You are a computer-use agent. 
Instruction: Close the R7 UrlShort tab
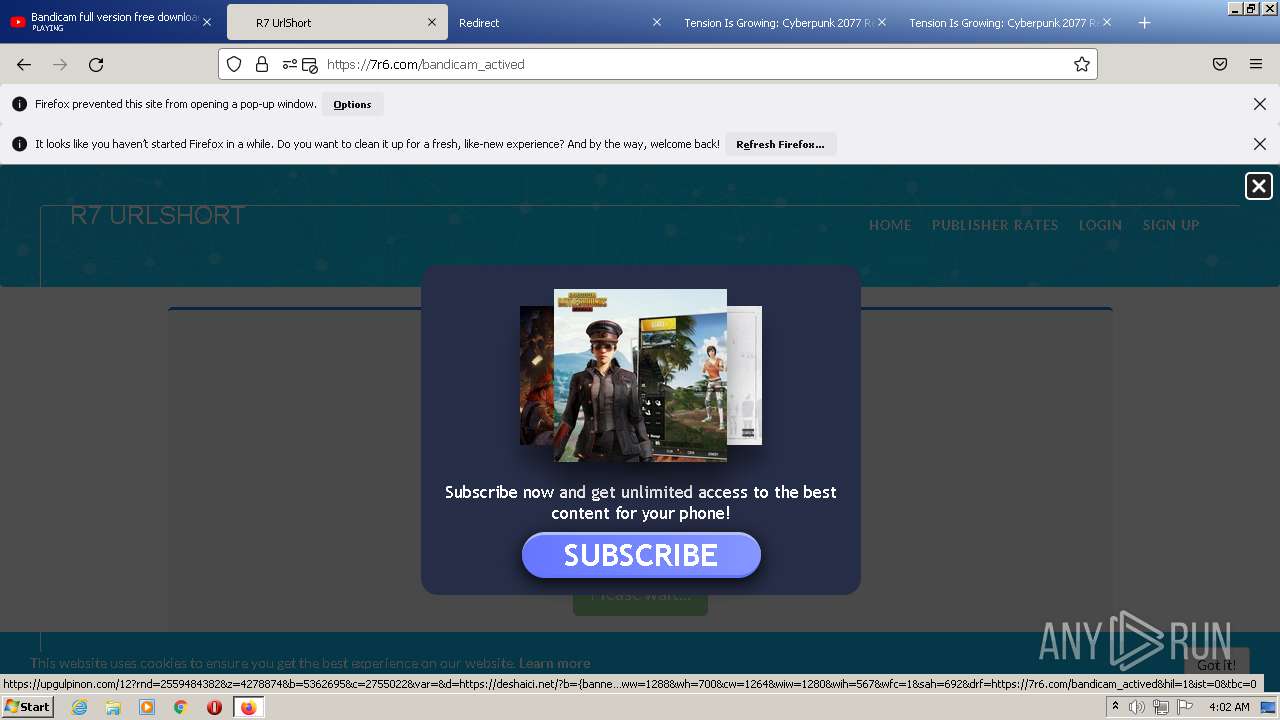432,22
